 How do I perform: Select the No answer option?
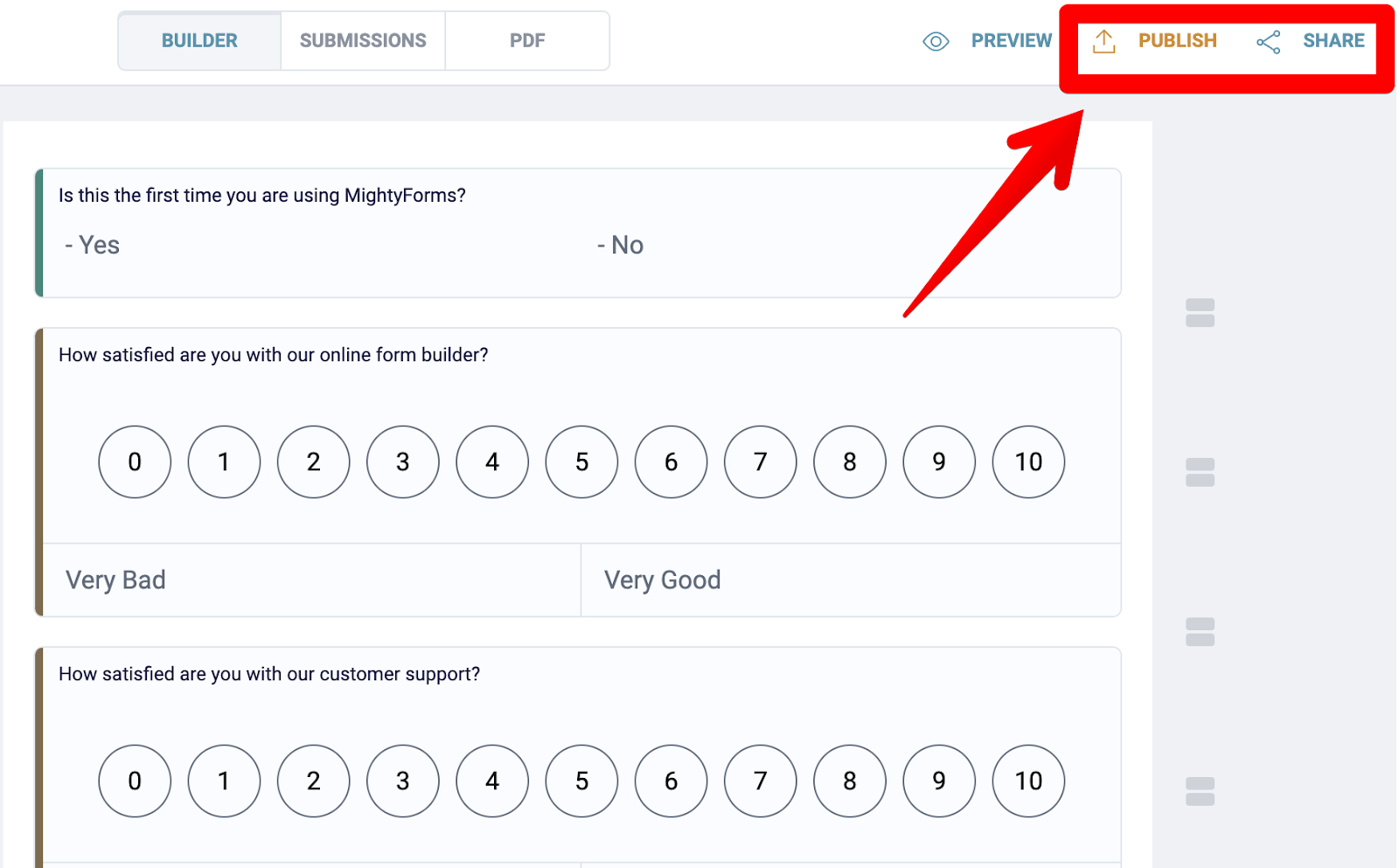620,245
